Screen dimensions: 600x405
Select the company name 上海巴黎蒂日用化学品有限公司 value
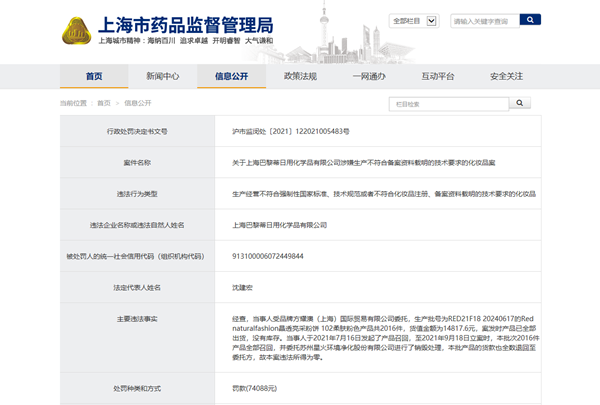[279, 225]
